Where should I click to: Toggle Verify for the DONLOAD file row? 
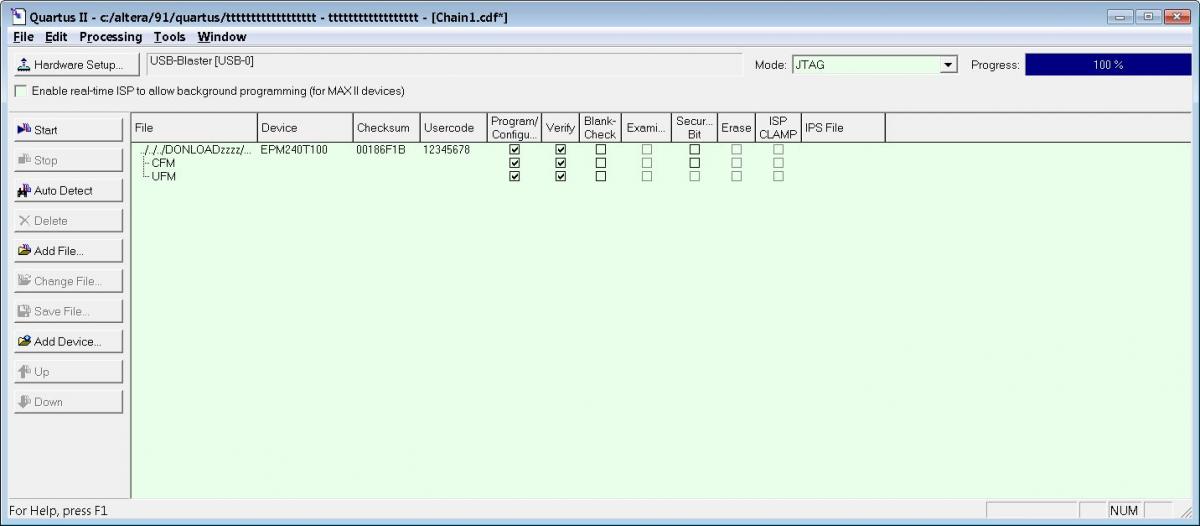pos(561,150)
